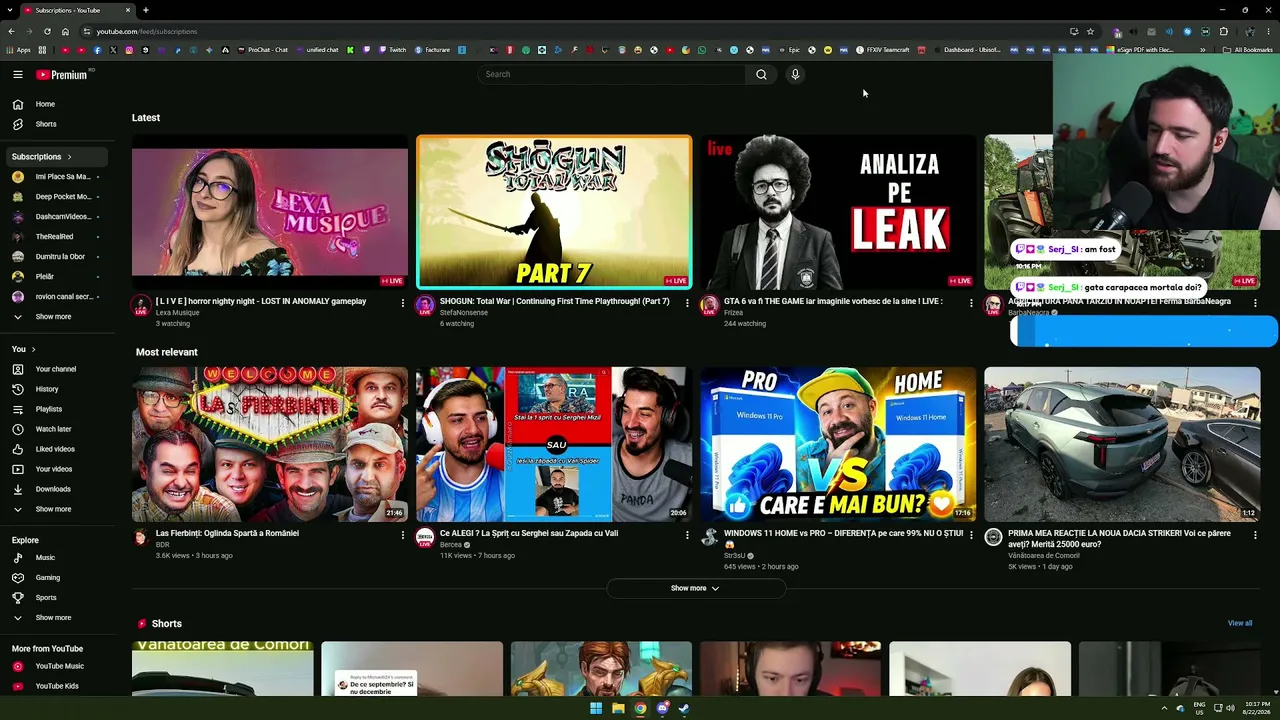Open the unified chat bookmark

pos(317,50)
